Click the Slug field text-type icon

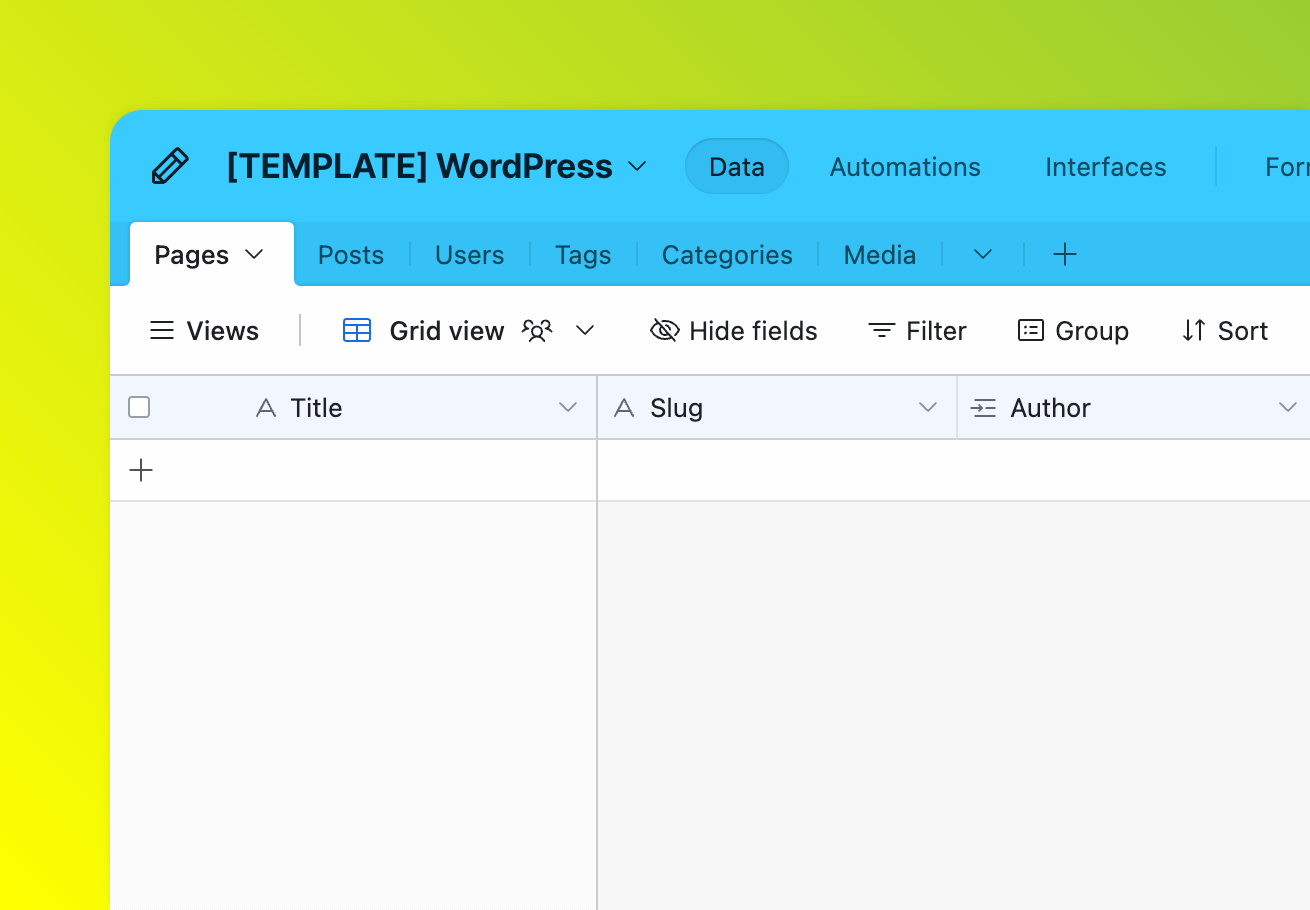(x=625, y=408)
